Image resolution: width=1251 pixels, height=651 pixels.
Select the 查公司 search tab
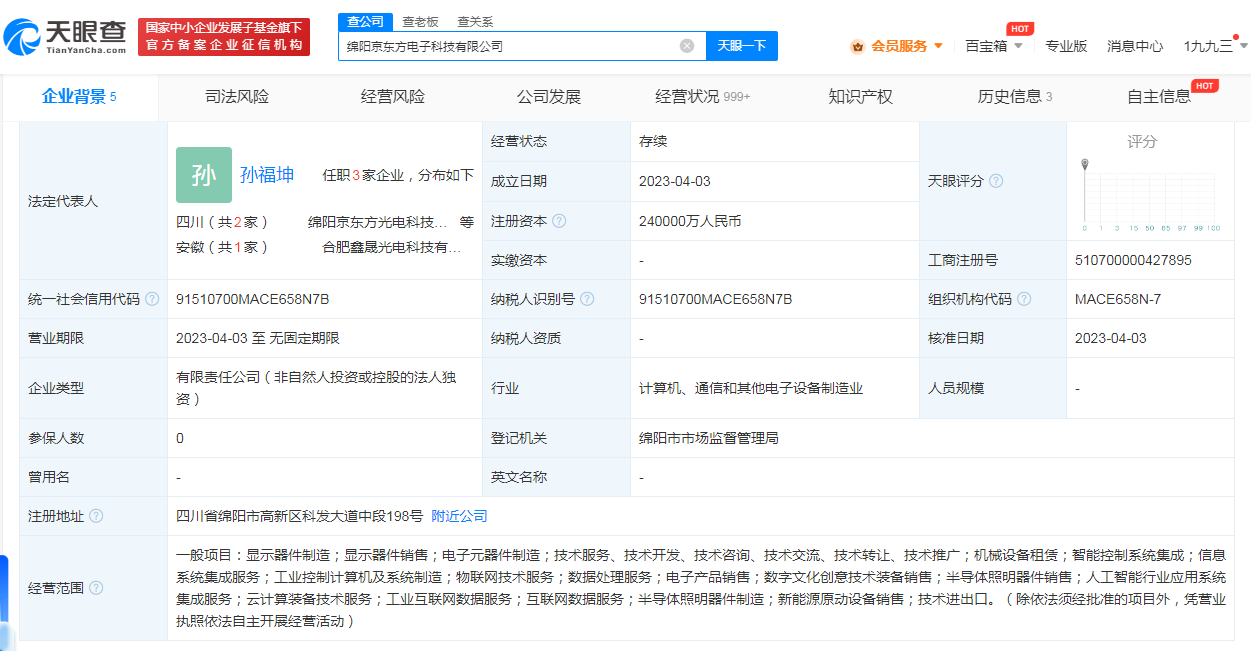click(x=366, y=21)
